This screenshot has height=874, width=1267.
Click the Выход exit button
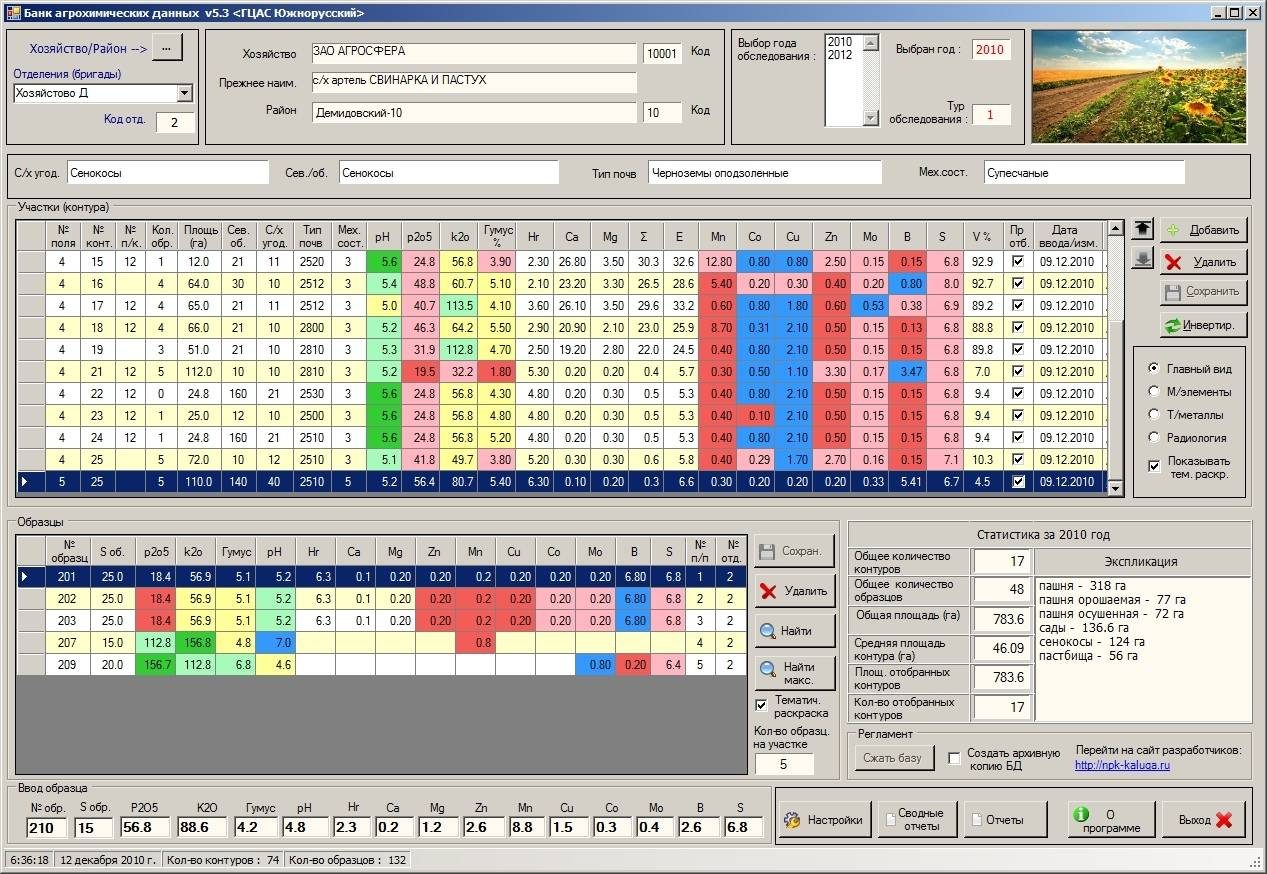coord(1204,820)
